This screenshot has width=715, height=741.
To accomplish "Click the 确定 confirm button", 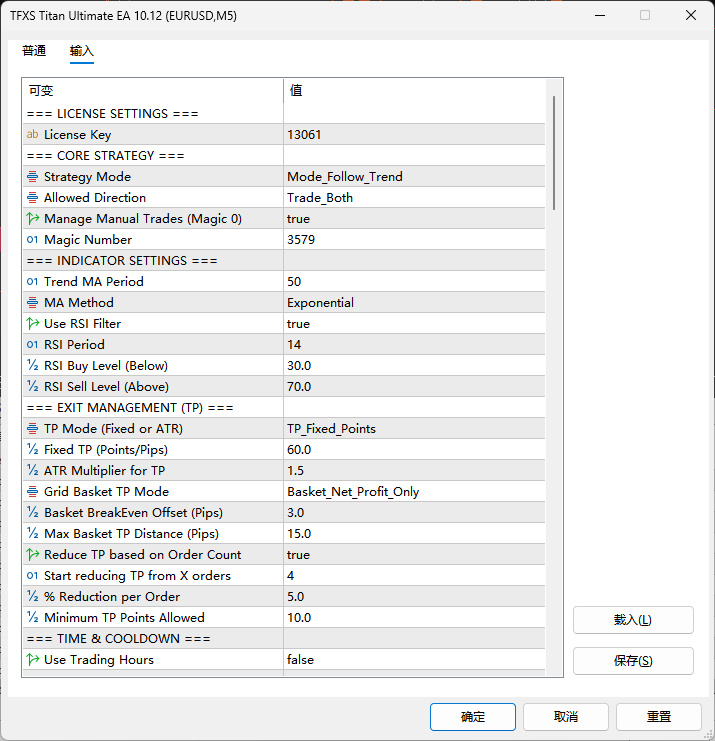I will click(472, 717).
